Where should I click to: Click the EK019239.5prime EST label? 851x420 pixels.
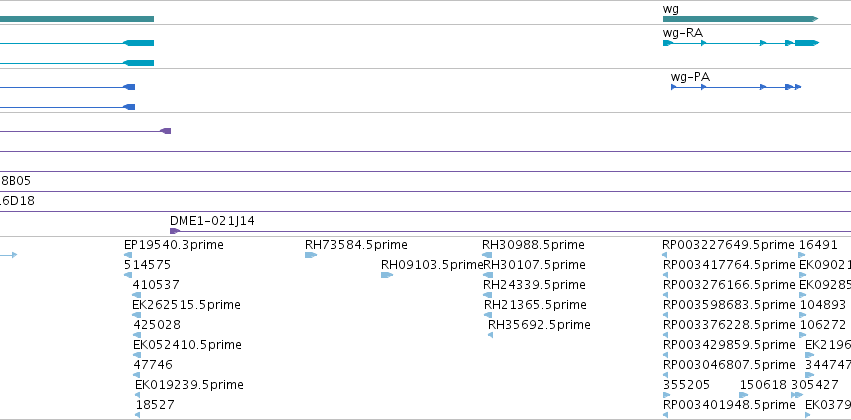tap(189, 384)
